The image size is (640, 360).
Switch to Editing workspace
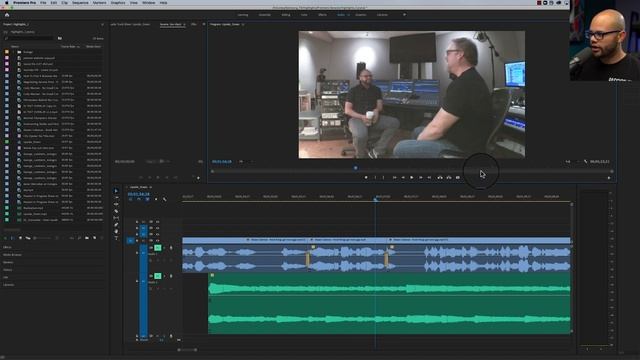(x=286, y=15)
